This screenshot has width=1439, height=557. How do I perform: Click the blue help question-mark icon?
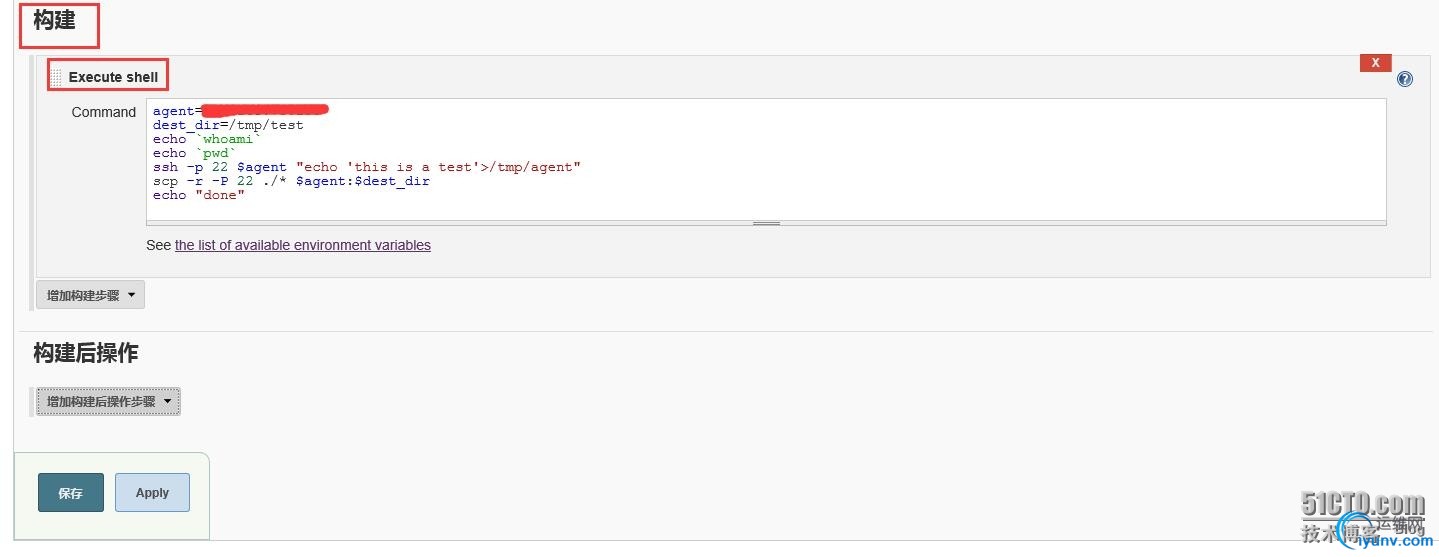coord(1405,79)
